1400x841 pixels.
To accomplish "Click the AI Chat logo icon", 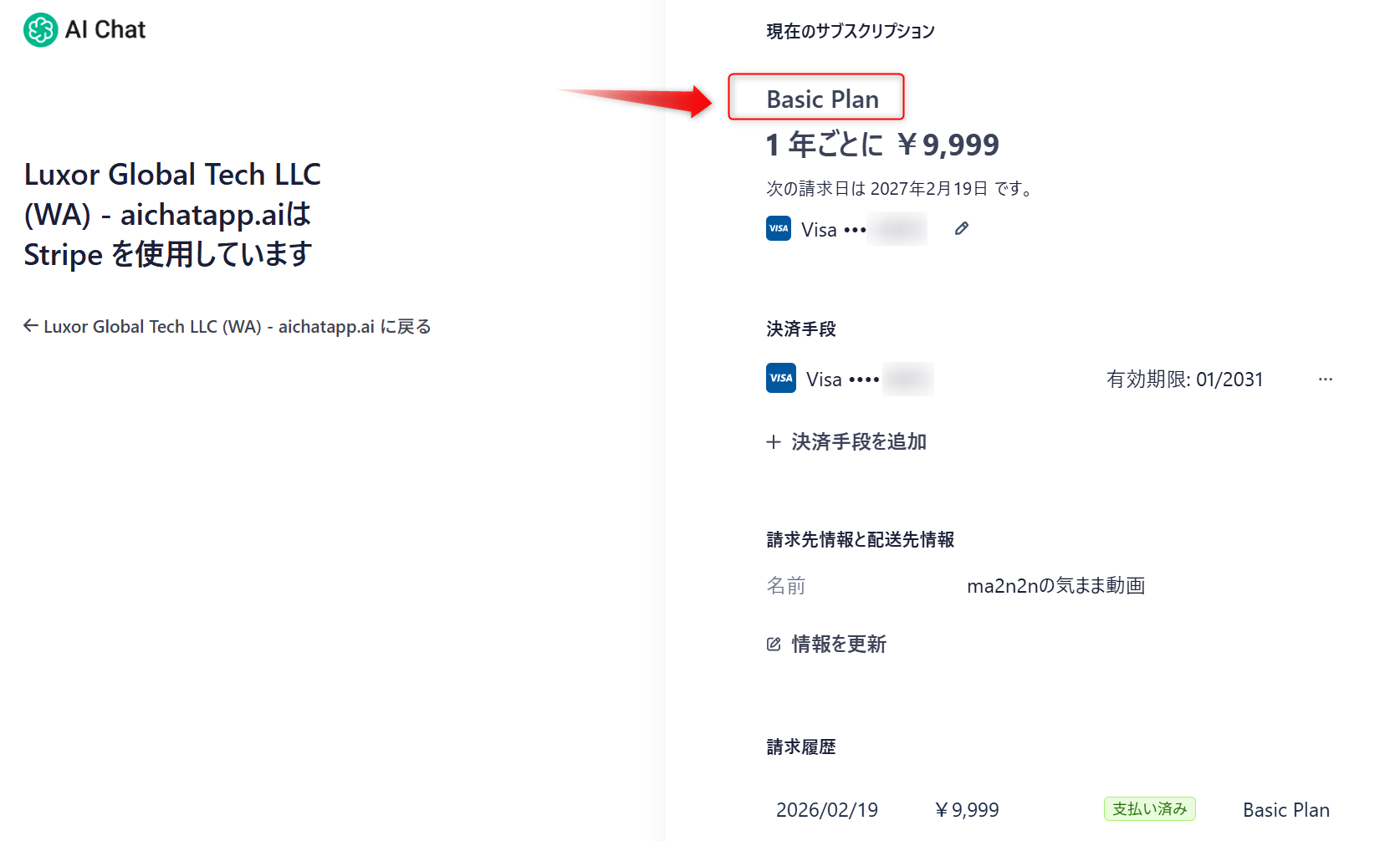I will pos(40,30).
